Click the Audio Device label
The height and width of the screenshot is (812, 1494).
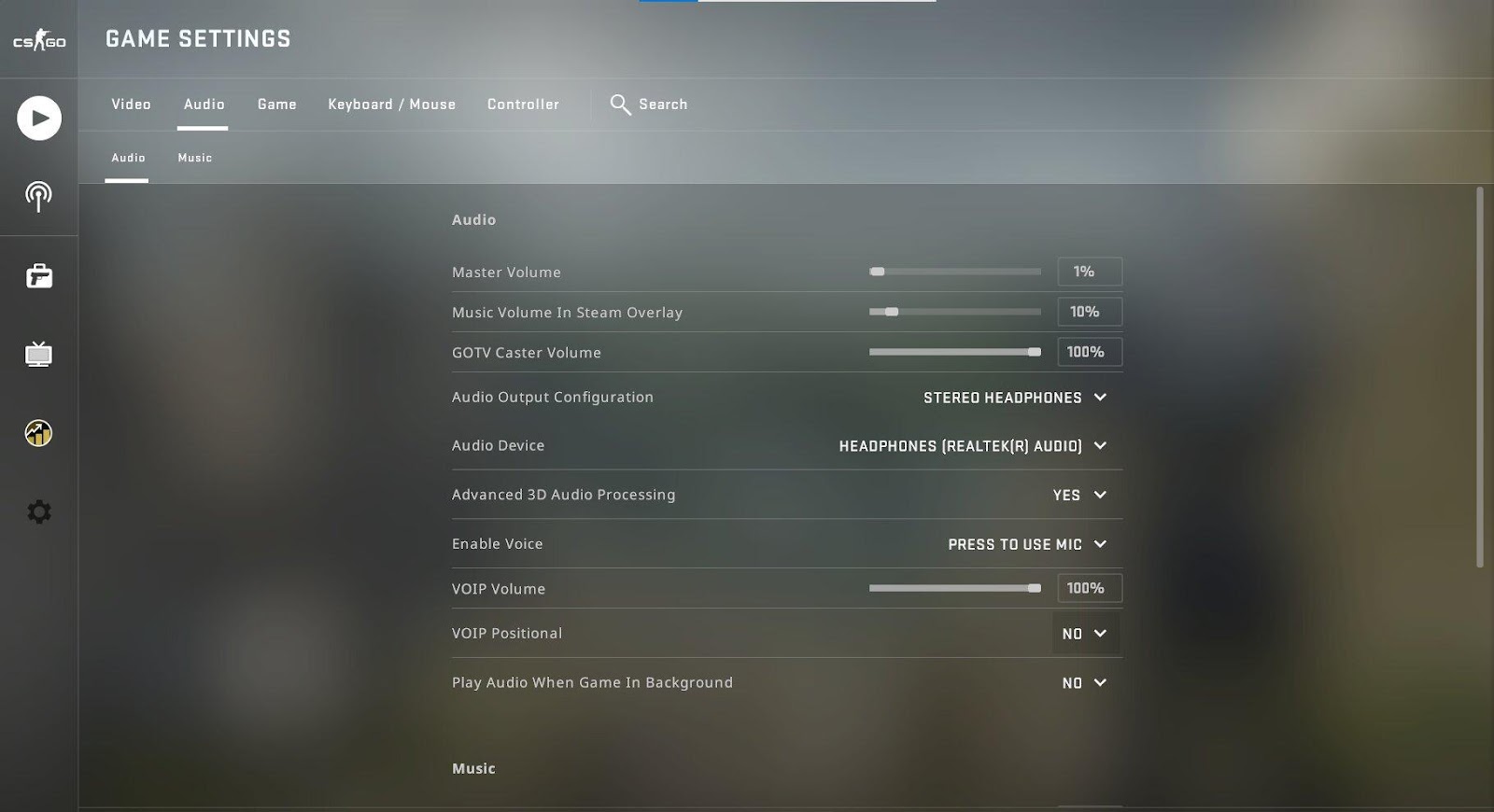click(498, 446)
